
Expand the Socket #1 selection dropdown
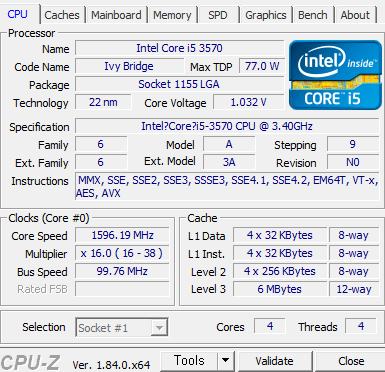point(159,328)
